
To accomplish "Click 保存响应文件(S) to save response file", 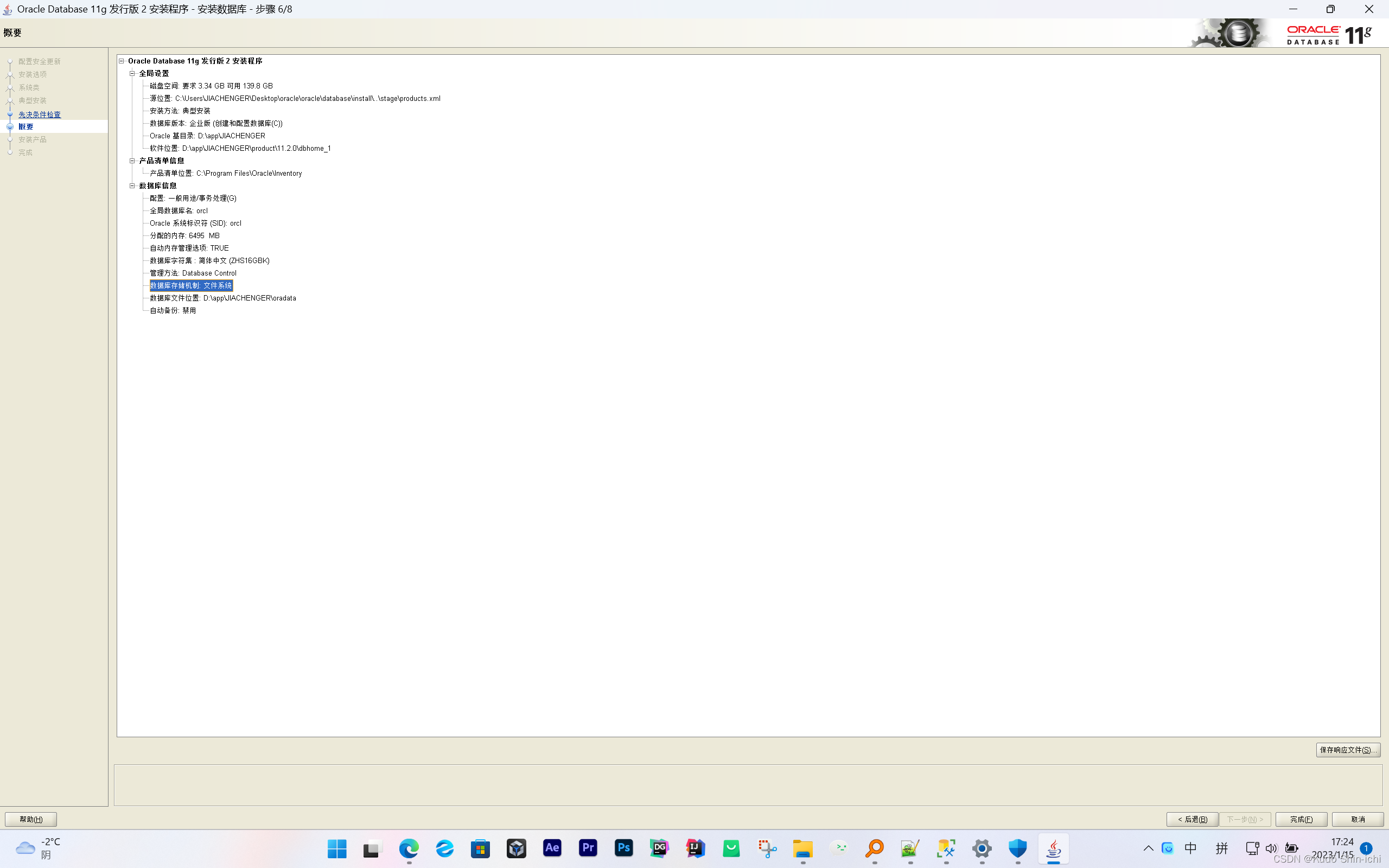I will pos(1348,750).
